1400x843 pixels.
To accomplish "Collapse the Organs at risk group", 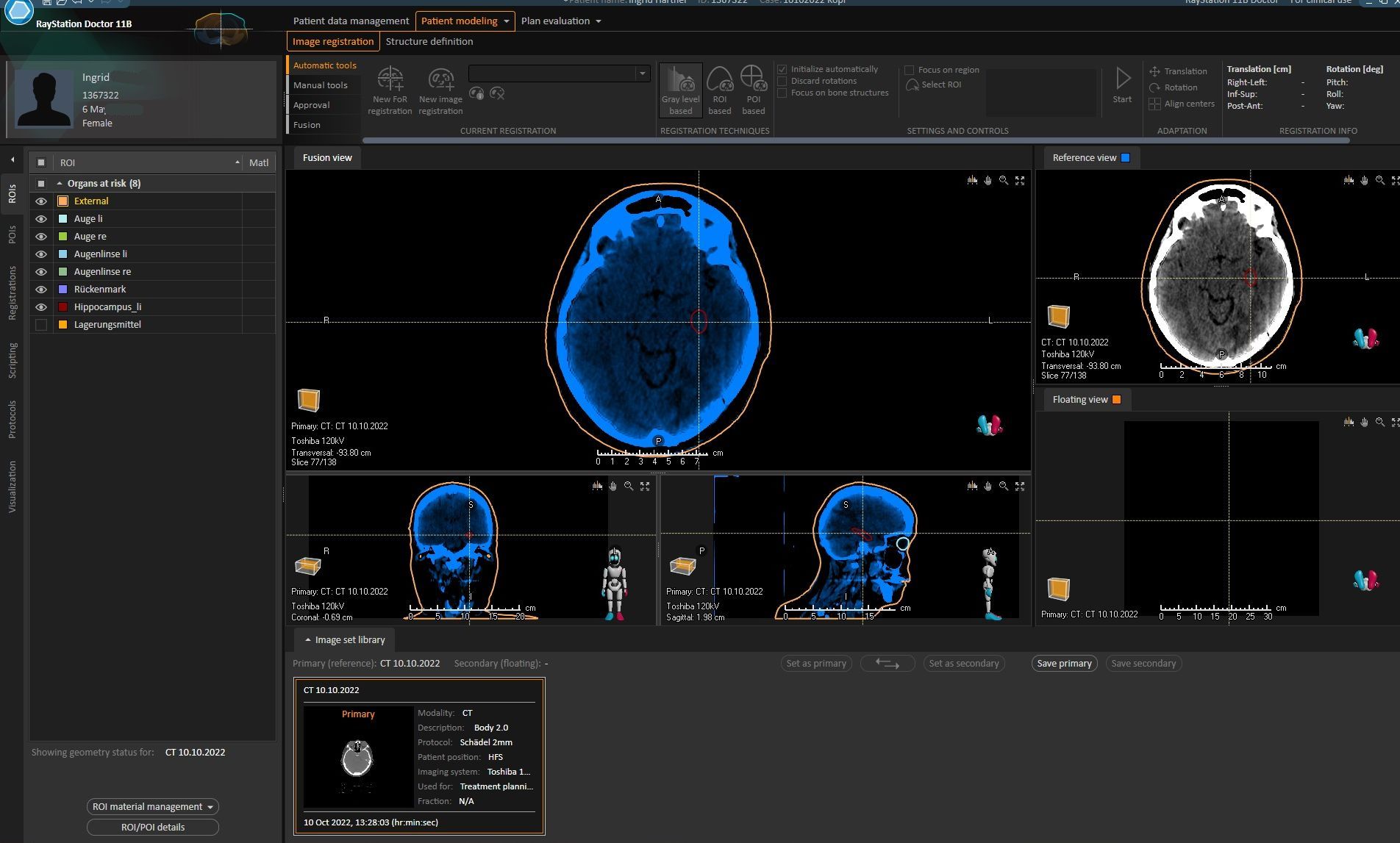I will [60, 184].
